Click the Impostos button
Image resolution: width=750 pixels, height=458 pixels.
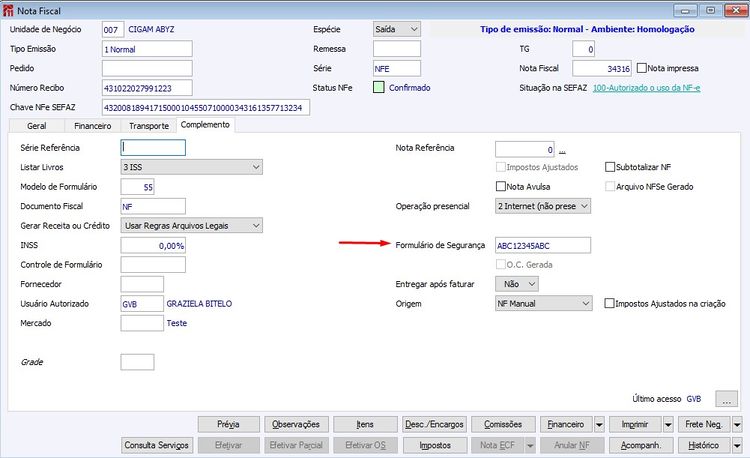coord(435,445)
